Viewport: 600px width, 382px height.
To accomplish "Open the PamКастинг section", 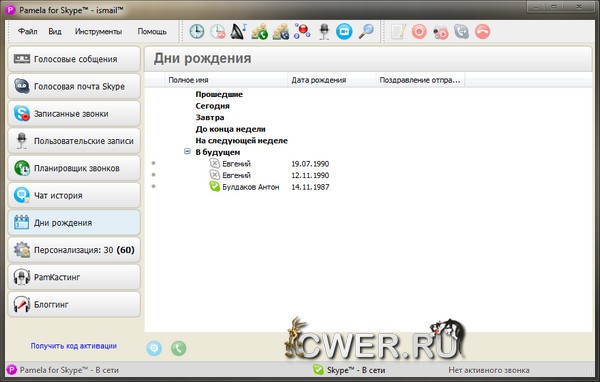I will pyautogui.click(x=74, y=277).
